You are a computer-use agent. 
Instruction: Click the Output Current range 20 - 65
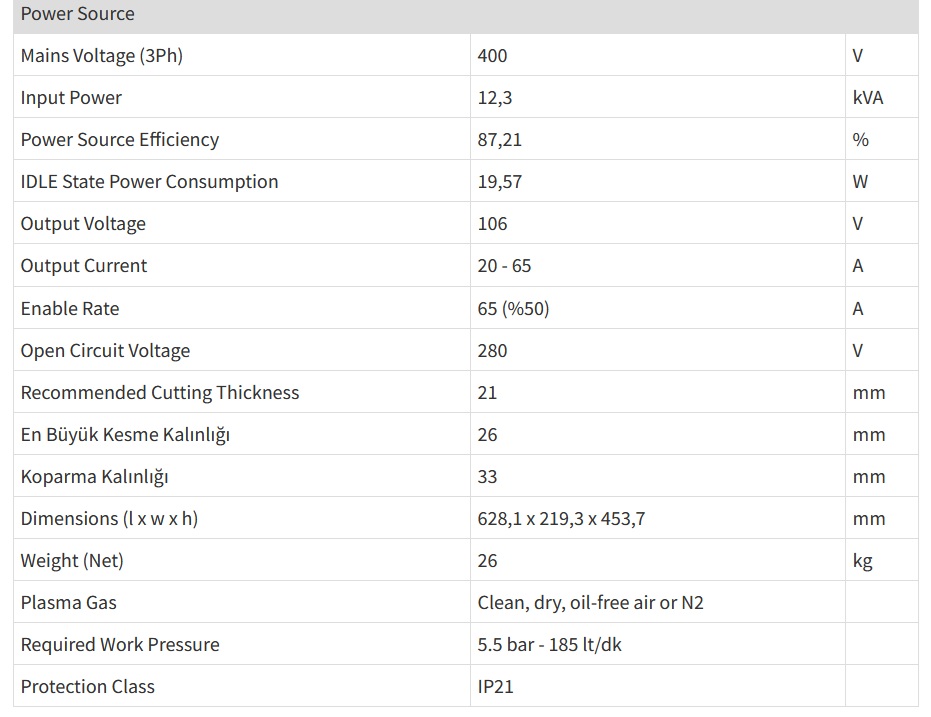[505, 266]
